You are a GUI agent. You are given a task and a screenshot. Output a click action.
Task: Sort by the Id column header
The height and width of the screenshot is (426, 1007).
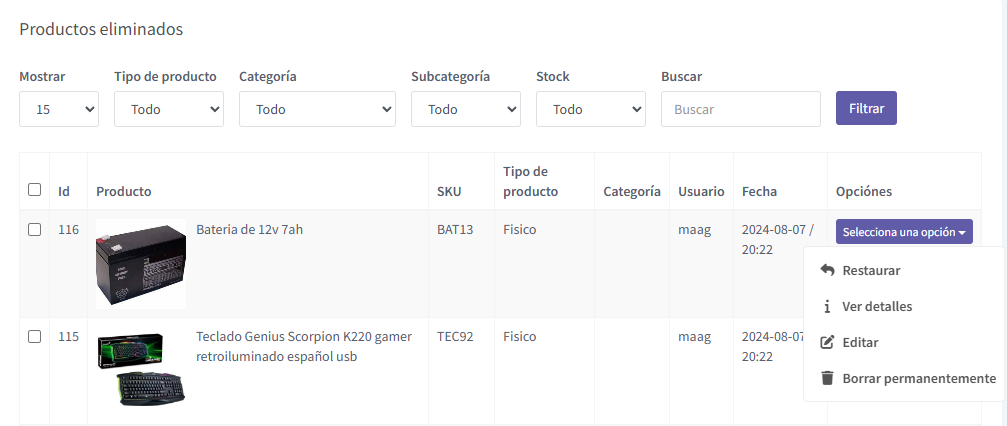(64, 191)
